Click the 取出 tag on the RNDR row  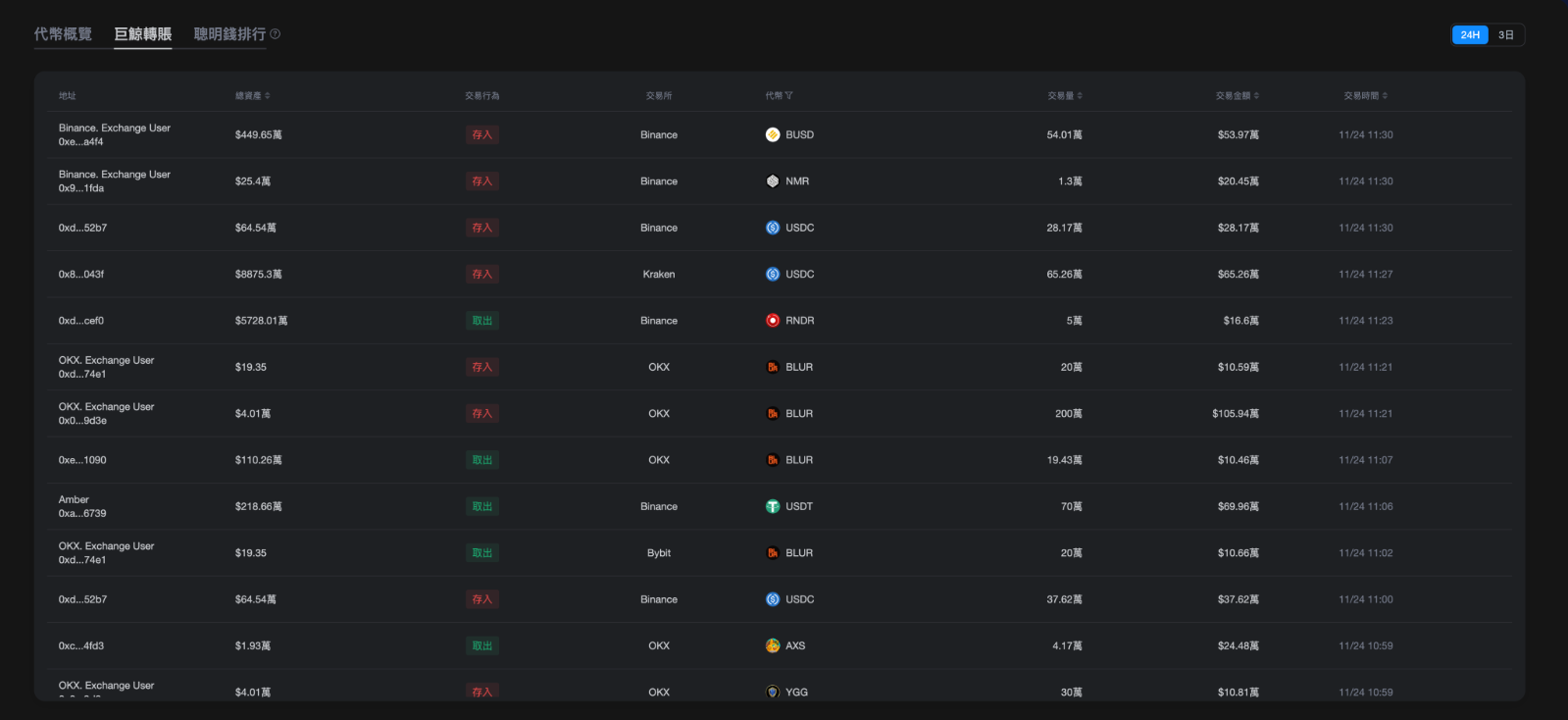pos(482,321)
